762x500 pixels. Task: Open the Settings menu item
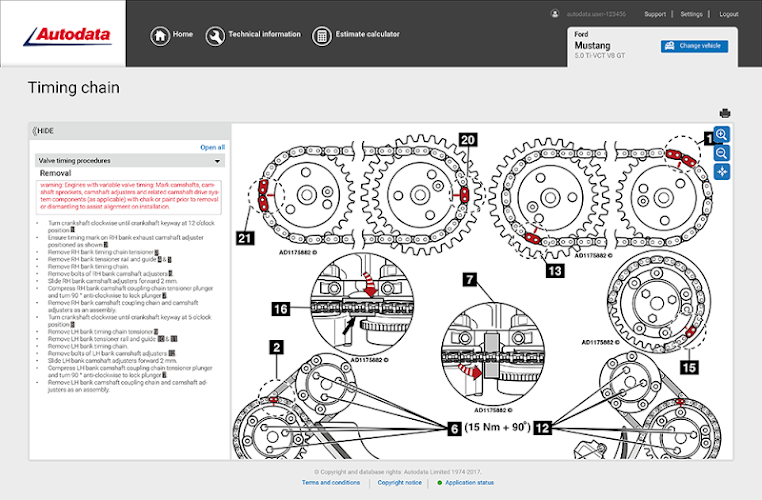coord(691,14)
